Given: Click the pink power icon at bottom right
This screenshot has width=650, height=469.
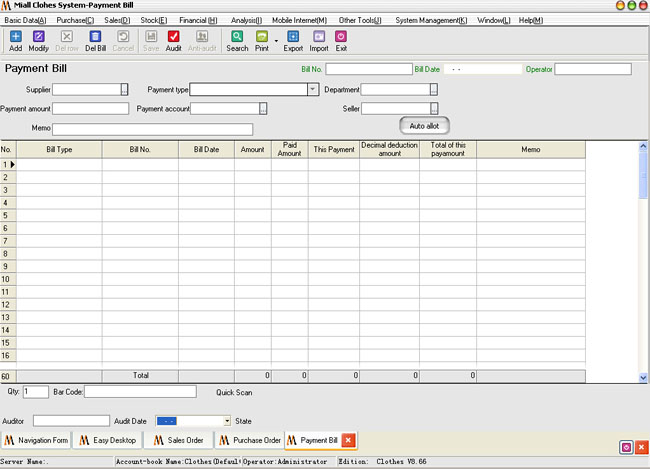Looking at the screenshot, I should 626,447.
